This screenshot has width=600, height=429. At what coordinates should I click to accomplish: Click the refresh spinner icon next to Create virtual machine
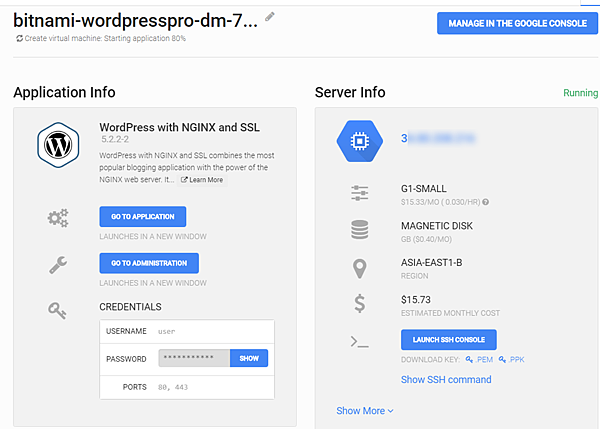coord(19,38)
